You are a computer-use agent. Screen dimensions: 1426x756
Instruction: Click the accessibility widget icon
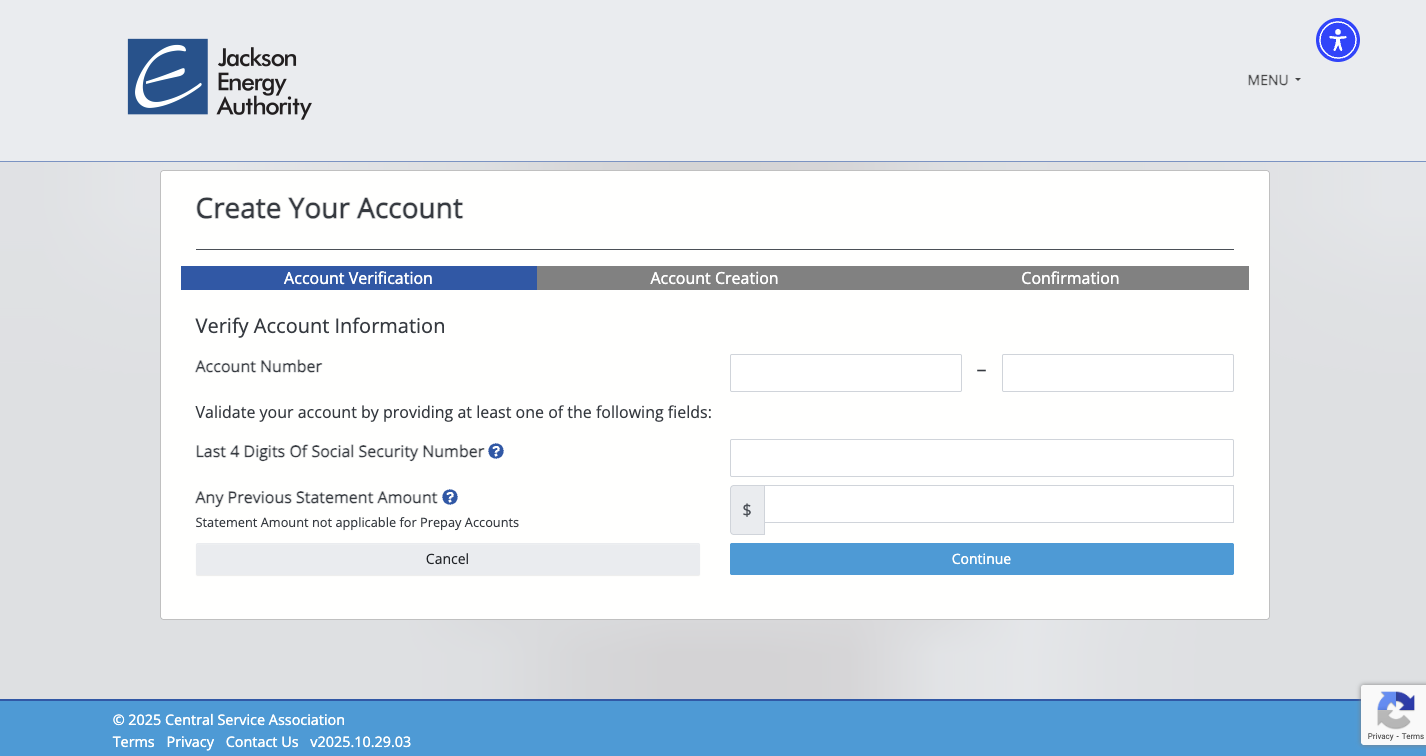[x=1337, y=40]
